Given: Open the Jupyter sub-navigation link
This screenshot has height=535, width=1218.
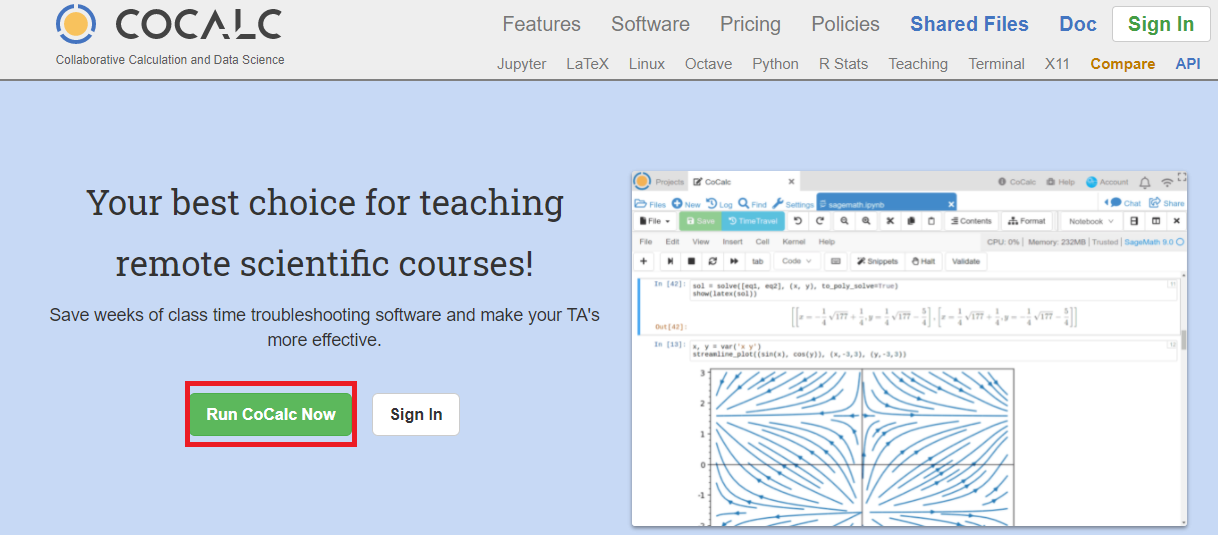Looking at the screenshot, I should click(x=522, y=64).
